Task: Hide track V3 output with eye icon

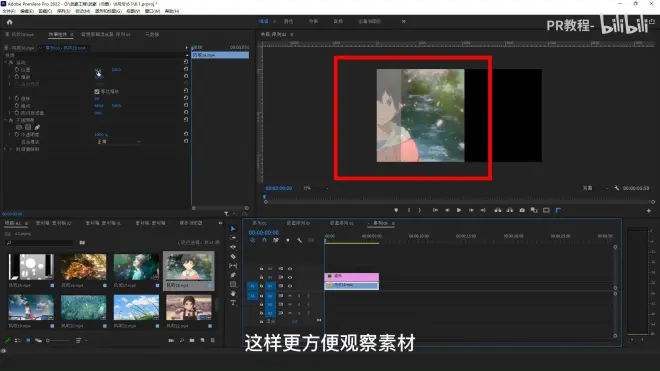Action: coord(290,268)
